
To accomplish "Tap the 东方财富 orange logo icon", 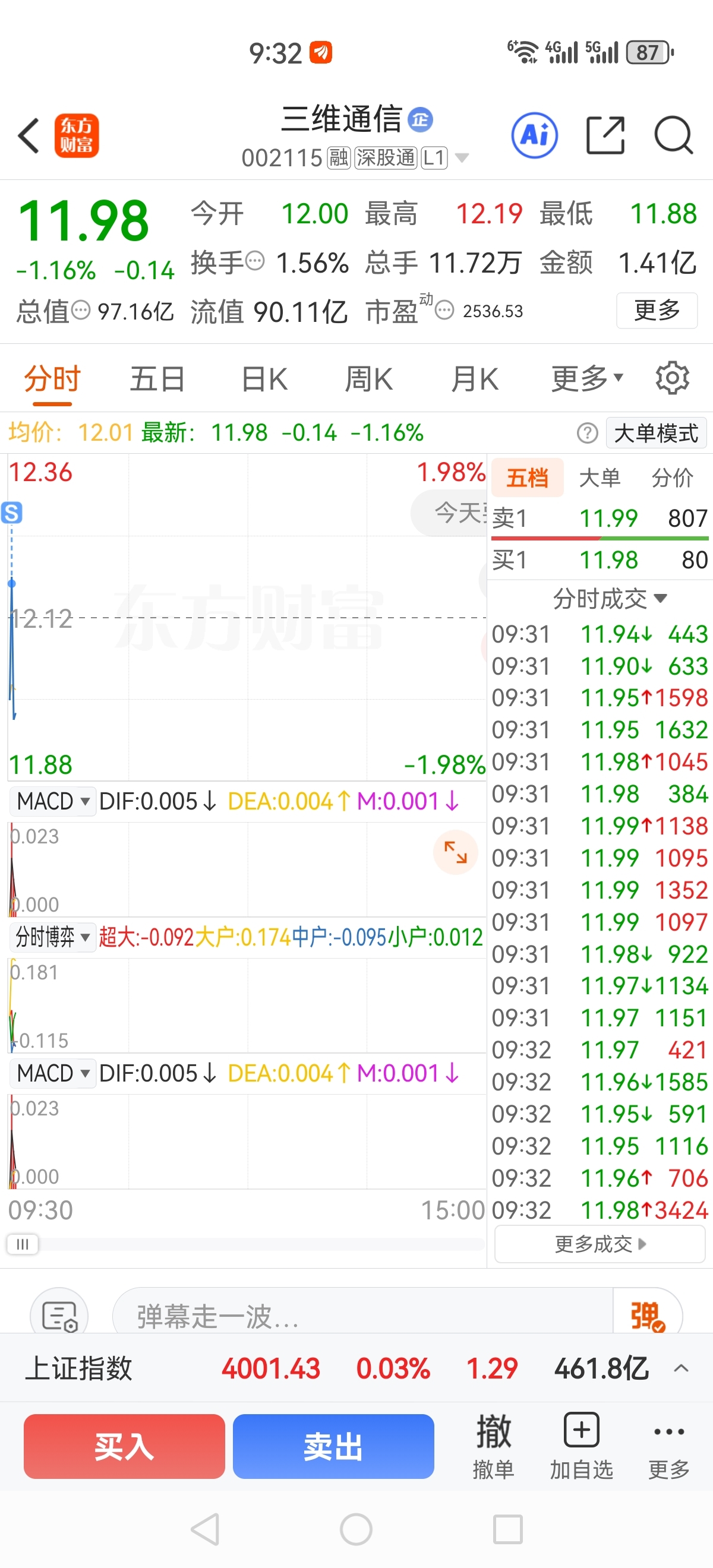I will click(76, 135).
